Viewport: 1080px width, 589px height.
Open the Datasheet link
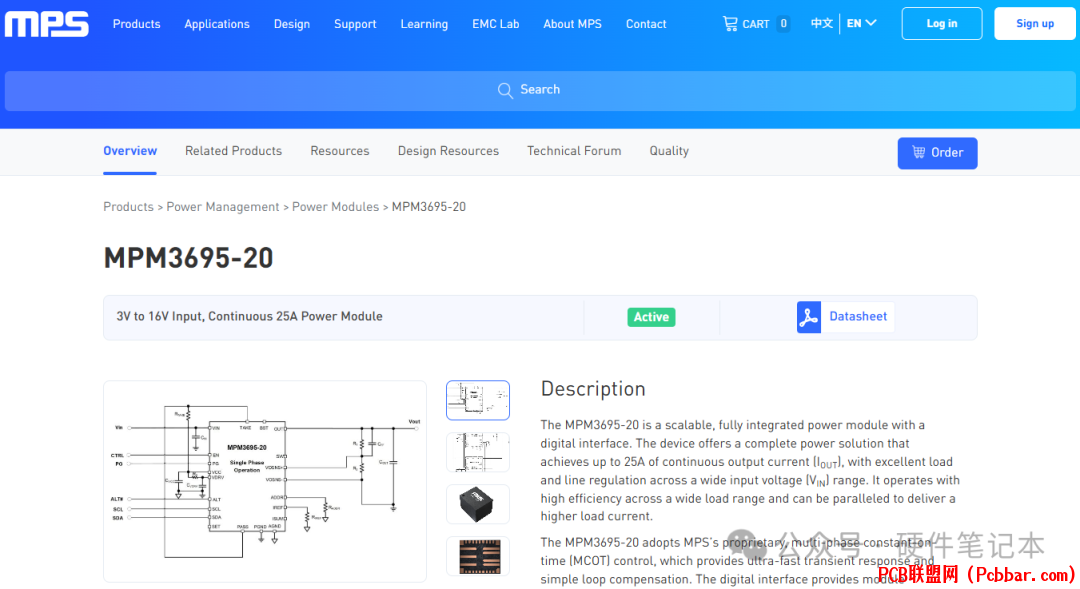click(x=858, y=317)
